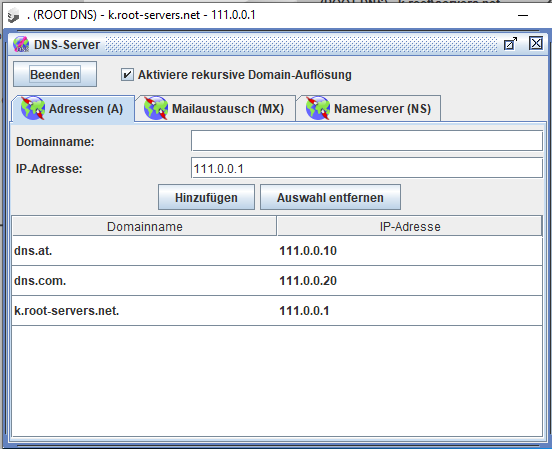Click the DNS-Server globe icon in panel header
Image resolution: width=552 pixels, height=449 pixels.
21,44
